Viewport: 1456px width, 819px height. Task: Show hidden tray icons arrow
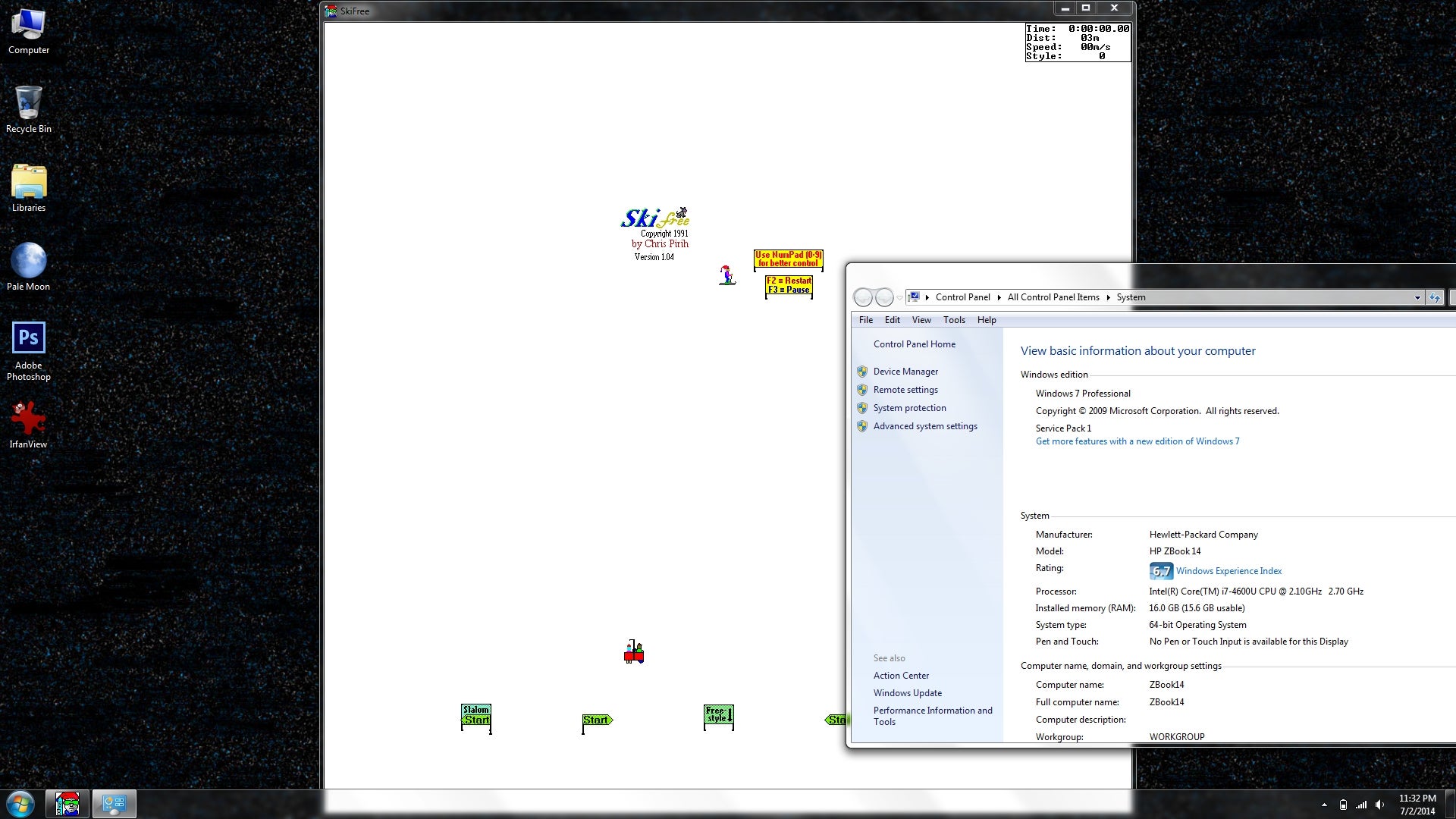pyautogui.click(x=1324, y=805)
